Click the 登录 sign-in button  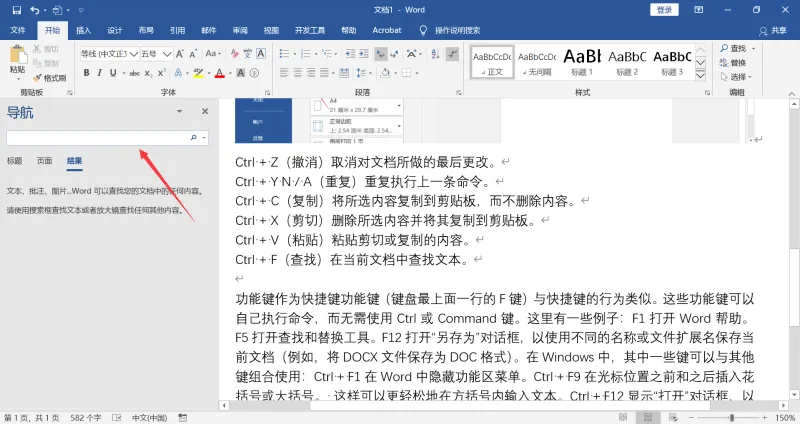click(664, 10)
